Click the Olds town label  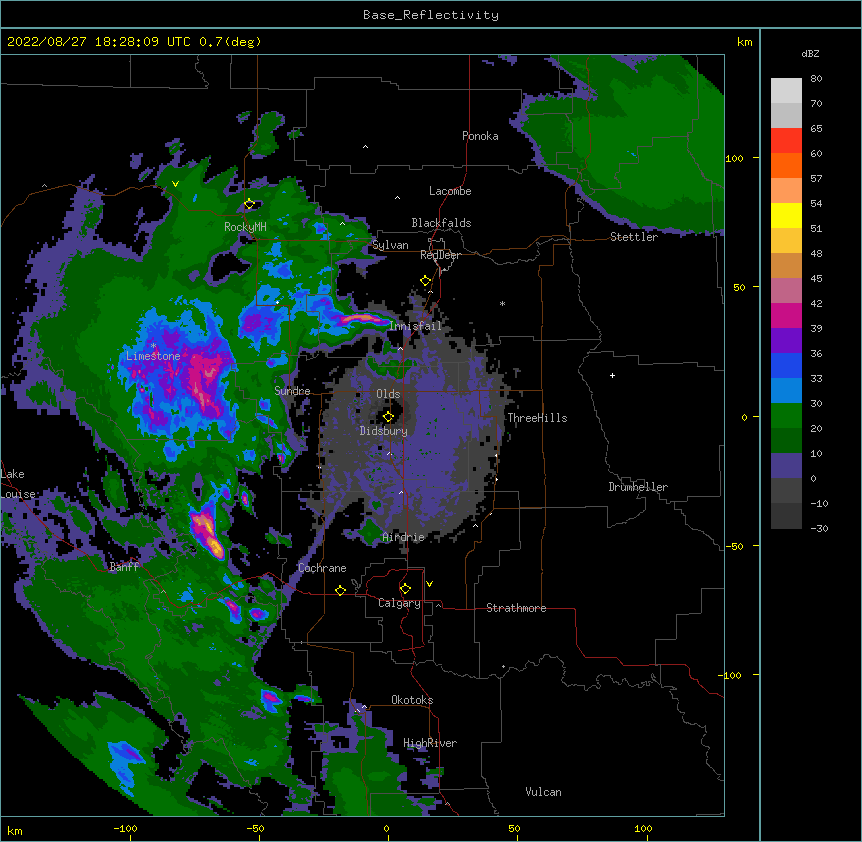pos(388,394)
